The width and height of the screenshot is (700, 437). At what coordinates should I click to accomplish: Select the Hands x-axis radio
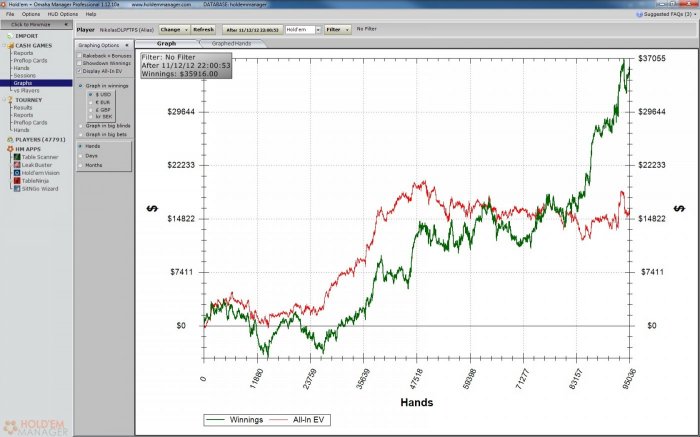[81, 146]
